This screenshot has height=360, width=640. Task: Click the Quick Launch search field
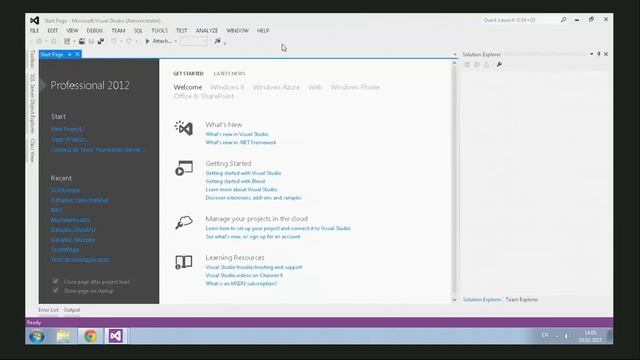(x=520, y=20)
